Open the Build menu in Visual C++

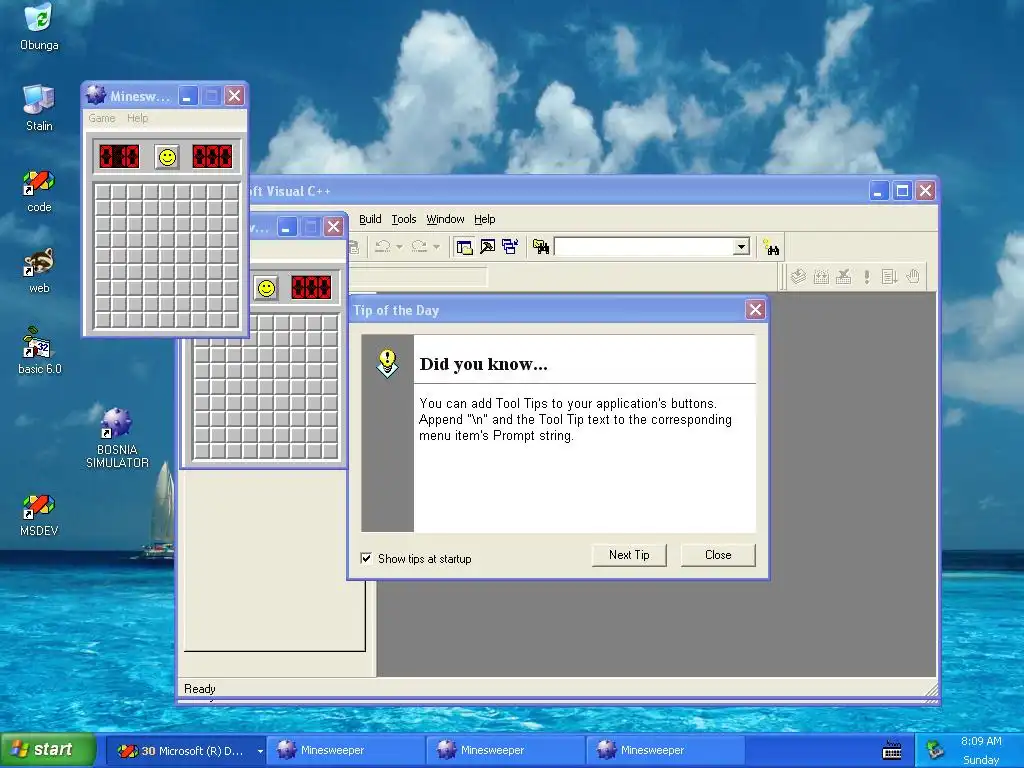coord(370,219)
